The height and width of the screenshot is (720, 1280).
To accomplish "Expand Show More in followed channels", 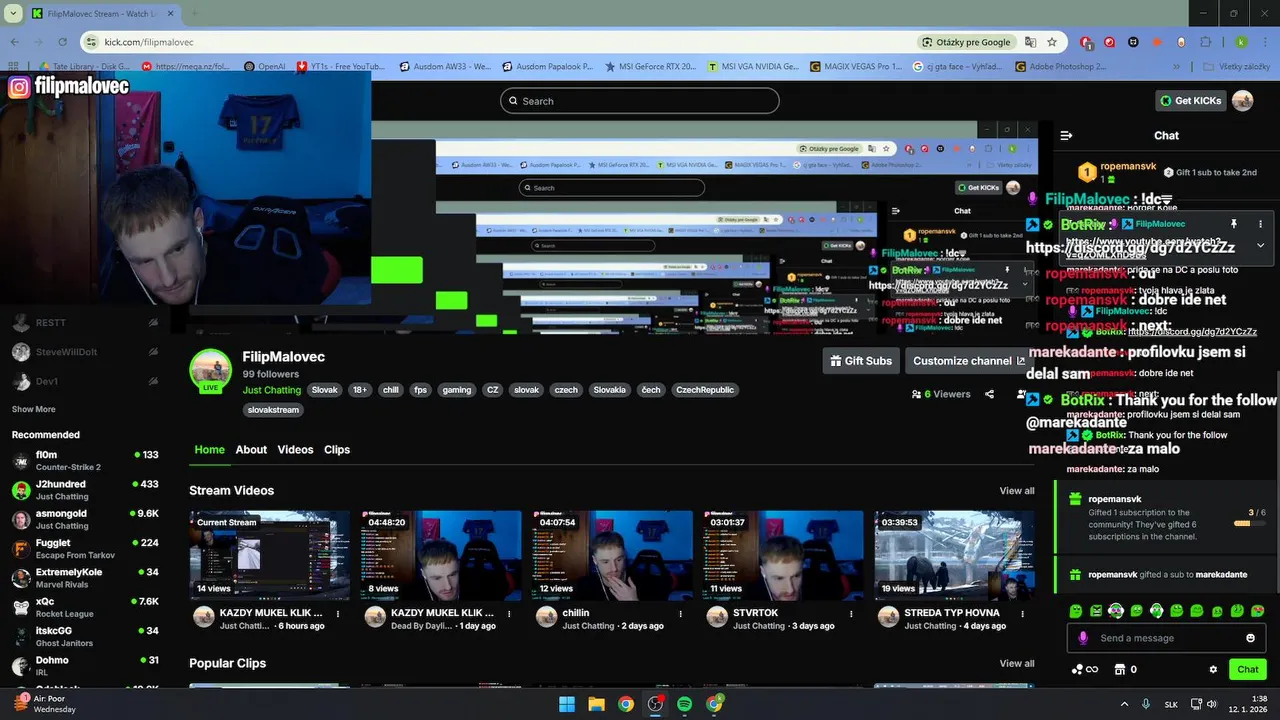I will [34, 409].
